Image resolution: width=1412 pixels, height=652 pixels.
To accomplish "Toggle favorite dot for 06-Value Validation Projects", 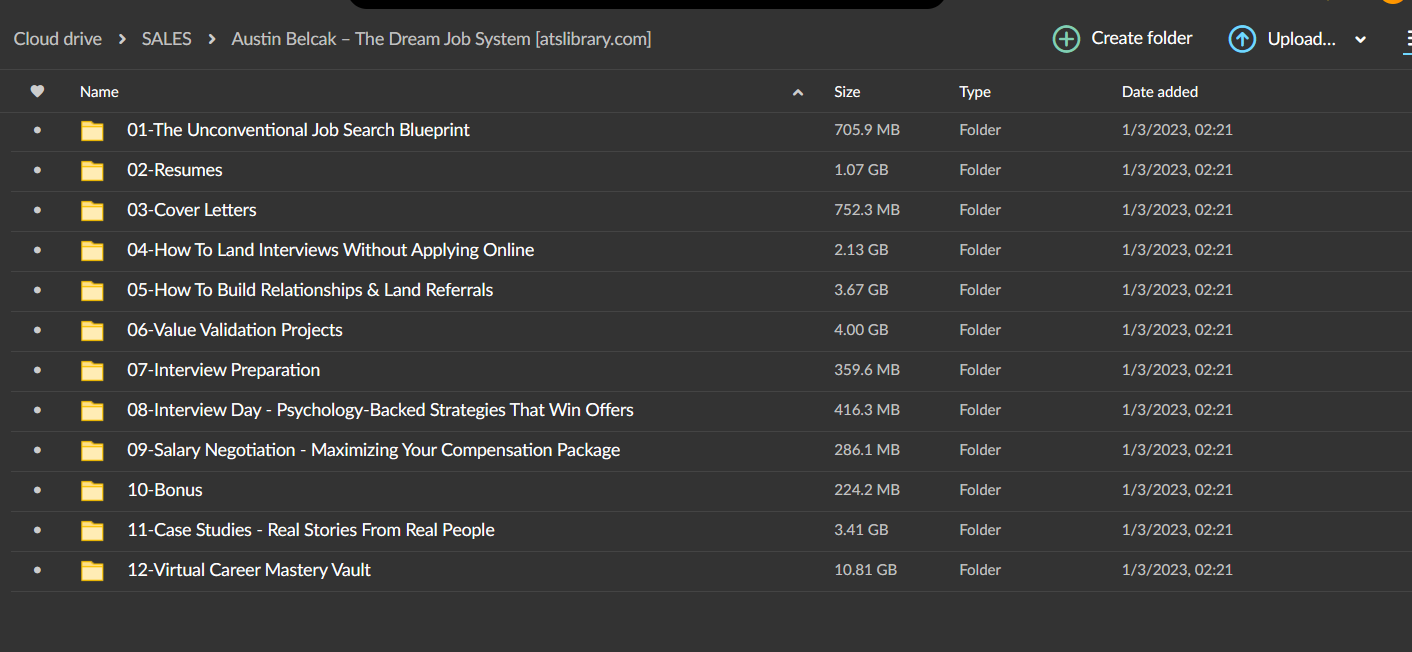I will tap(38, 330).
